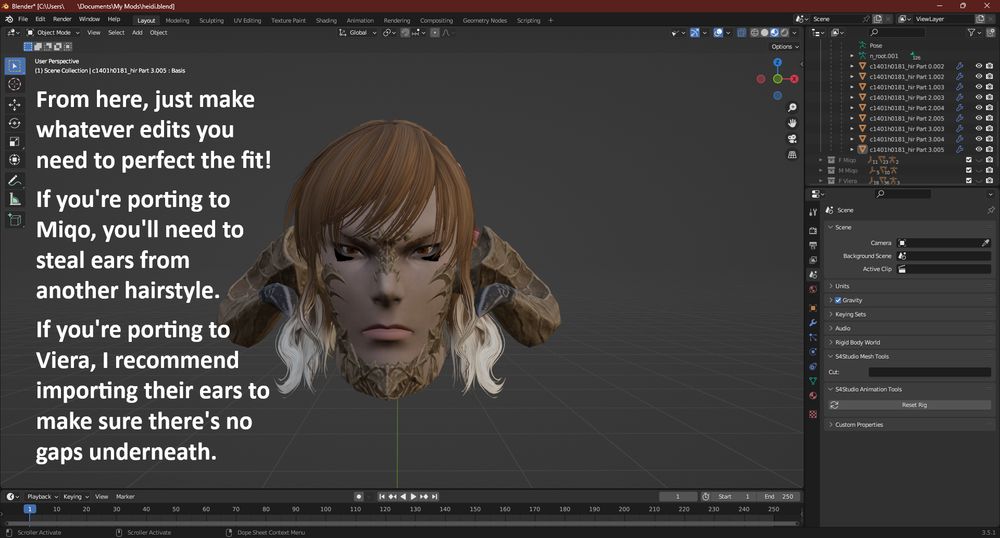Switch to the Sculpting workspace tab
Viewport: 1000px width, 538px height.
point(211,20)
